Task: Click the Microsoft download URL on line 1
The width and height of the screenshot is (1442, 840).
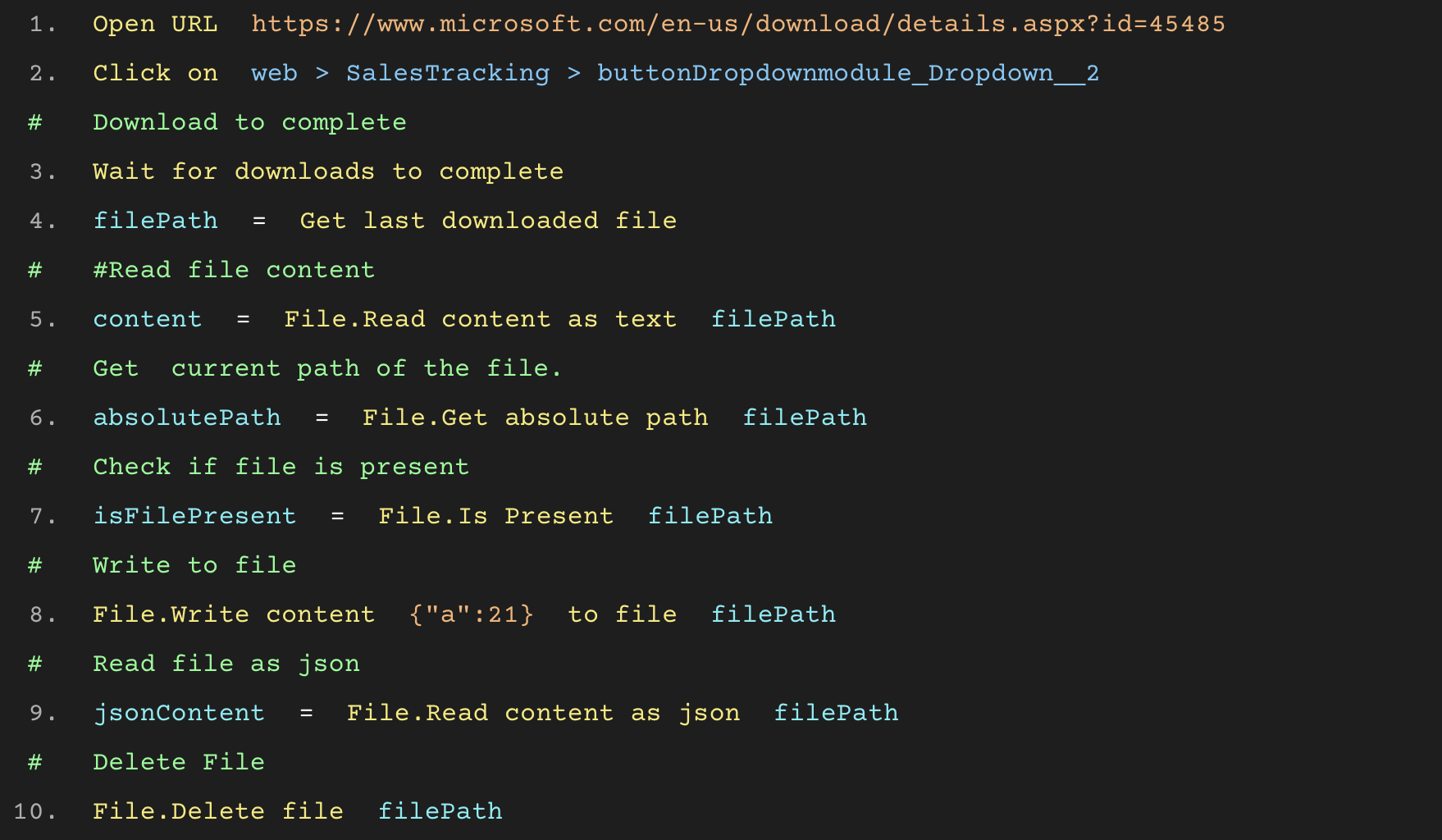Action: tap(737, 24)
